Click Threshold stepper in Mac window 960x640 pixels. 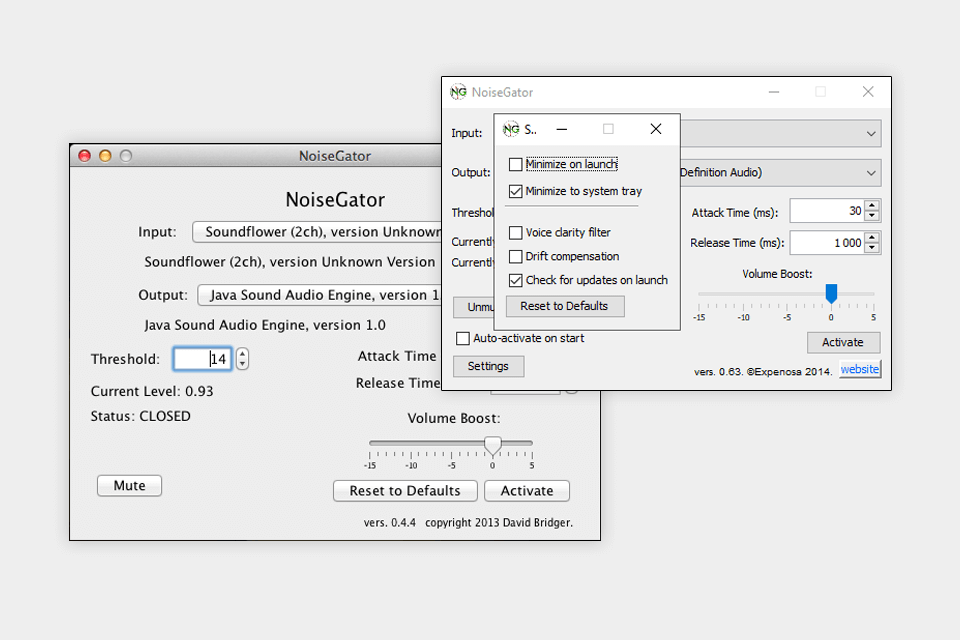coord(242,359)
